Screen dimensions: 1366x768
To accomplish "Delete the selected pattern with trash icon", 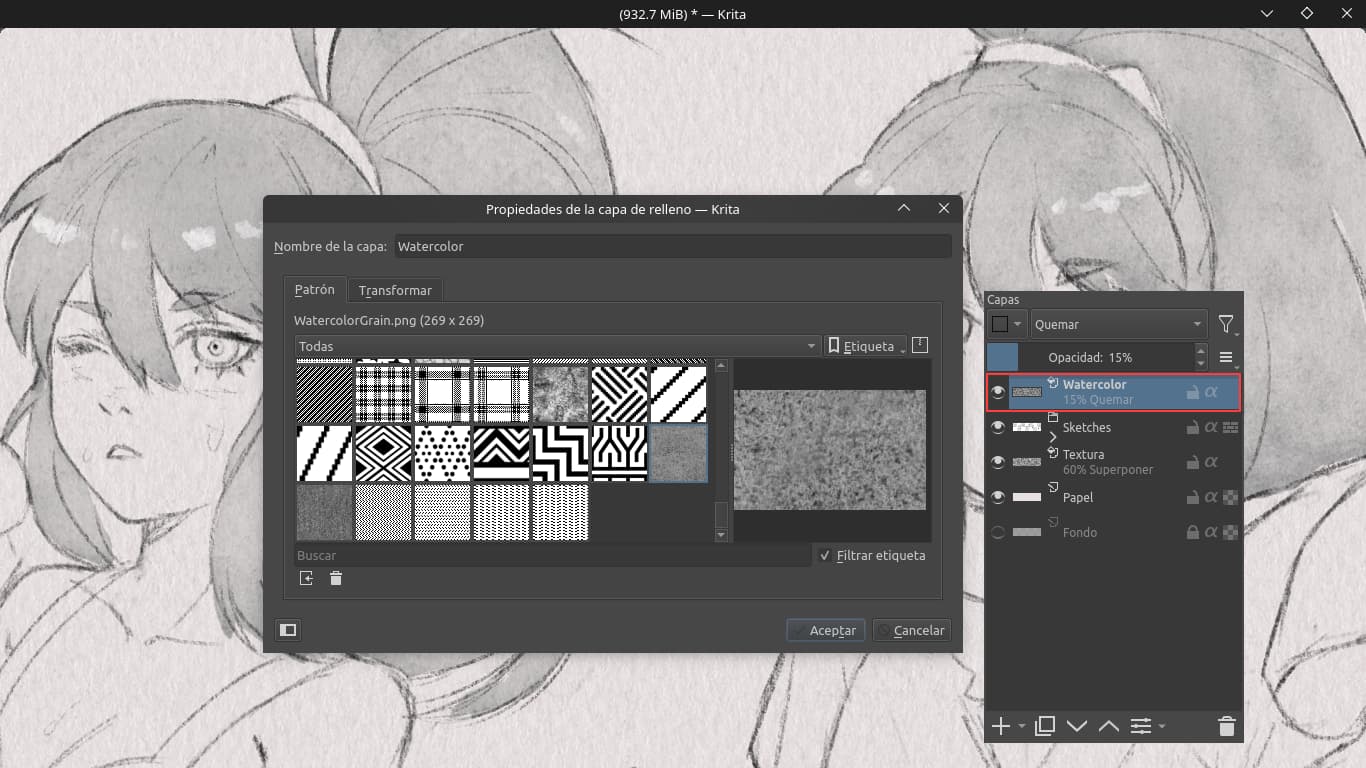I will coord(336,578).
